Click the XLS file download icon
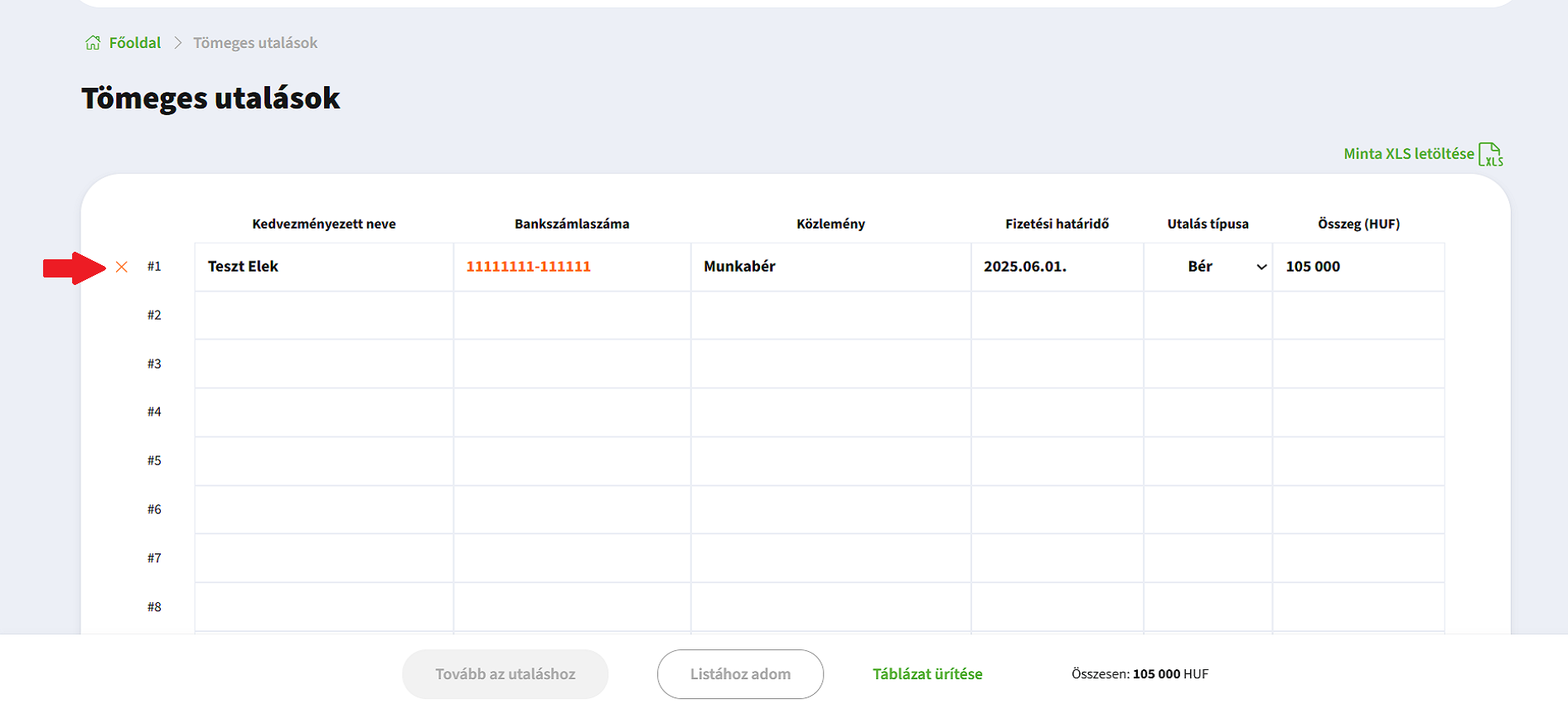The height and width of the screenshot is (714, 1568). pos(1491,154)
